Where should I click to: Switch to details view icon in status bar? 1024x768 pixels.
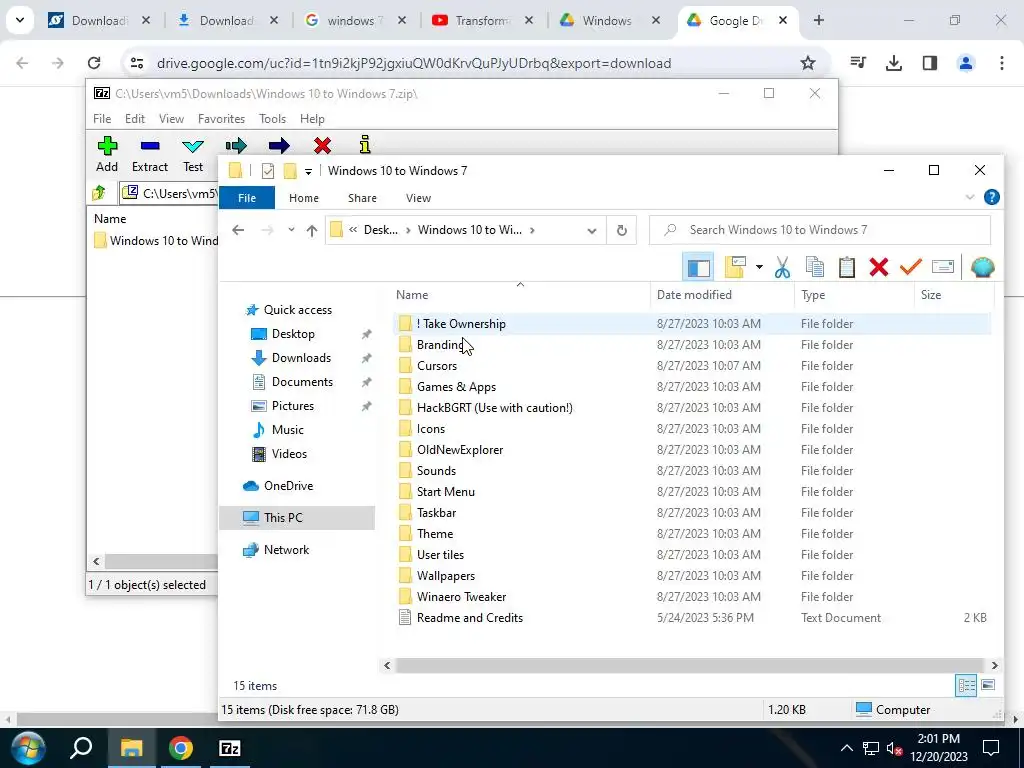(966, 685)
